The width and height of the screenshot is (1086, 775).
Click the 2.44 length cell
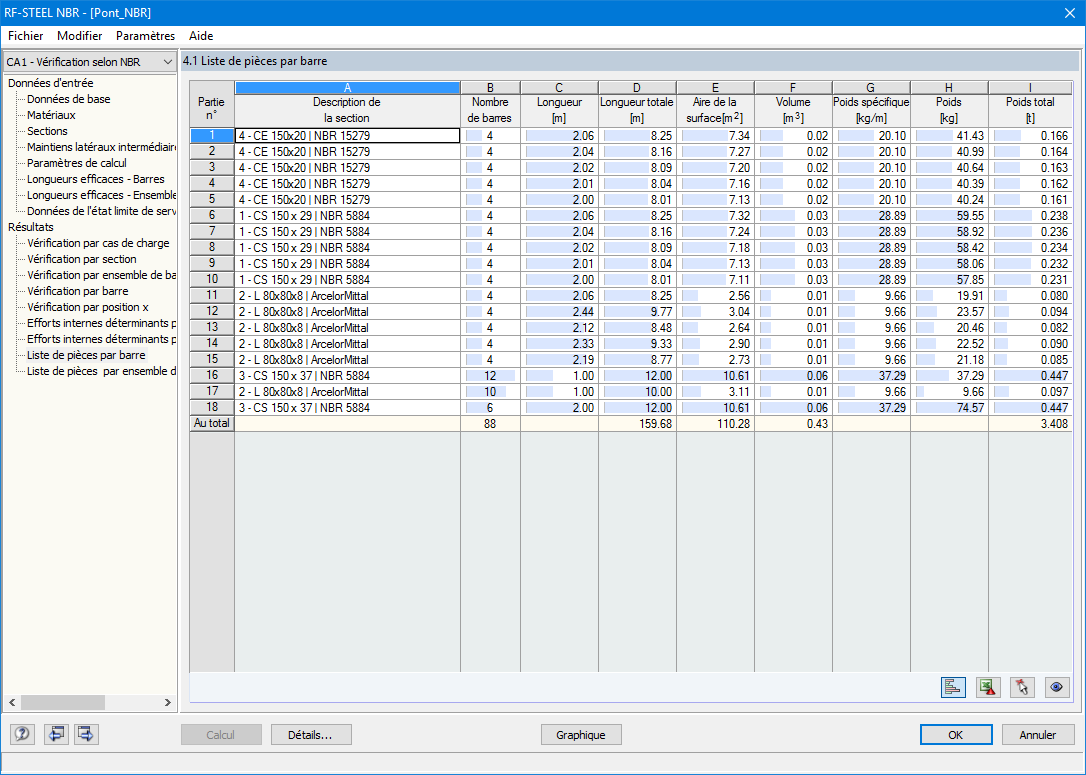tap(560, 312)
